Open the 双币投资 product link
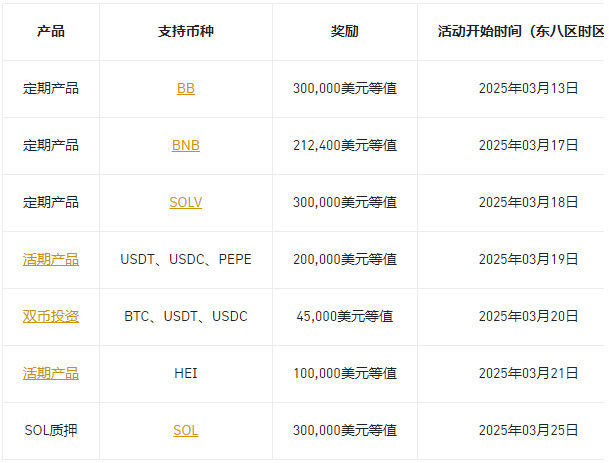The width and height of the screenshot is (609, 463). (51, 316)
